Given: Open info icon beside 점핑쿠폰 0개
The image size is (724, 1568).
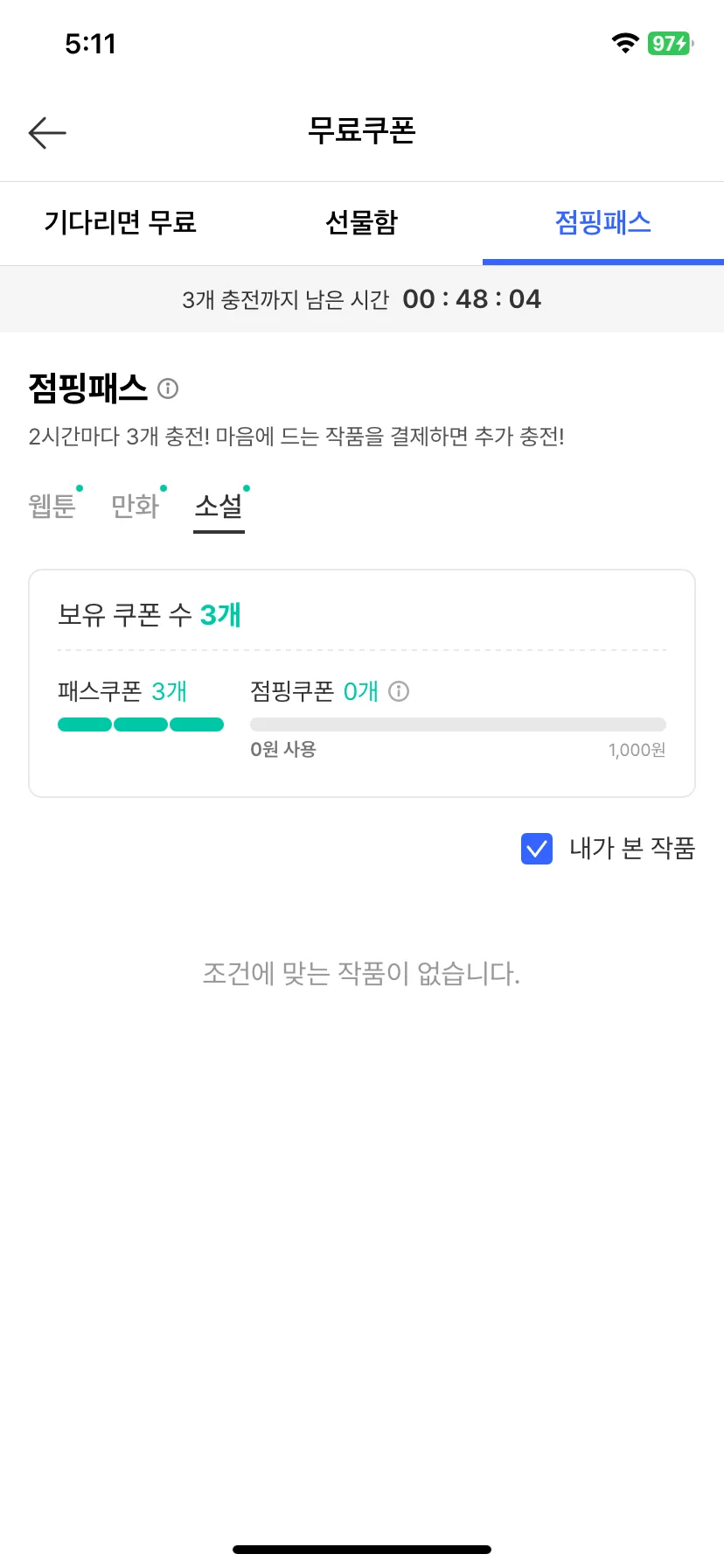Looking at the screenshot, I should (x=399, y=691).
